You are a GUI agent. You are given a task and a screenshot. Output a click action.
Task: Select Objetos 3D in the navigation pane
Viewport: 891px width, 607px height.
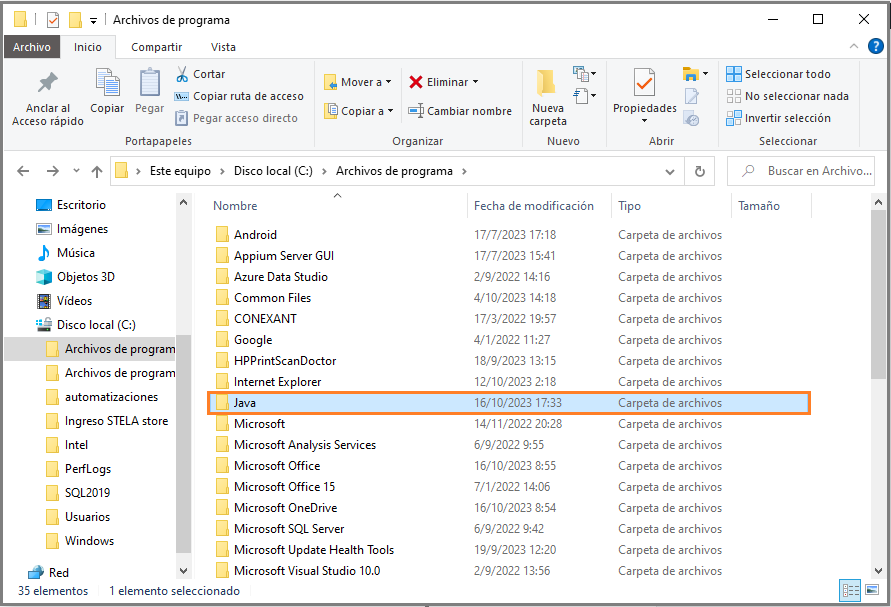point(75,277)
